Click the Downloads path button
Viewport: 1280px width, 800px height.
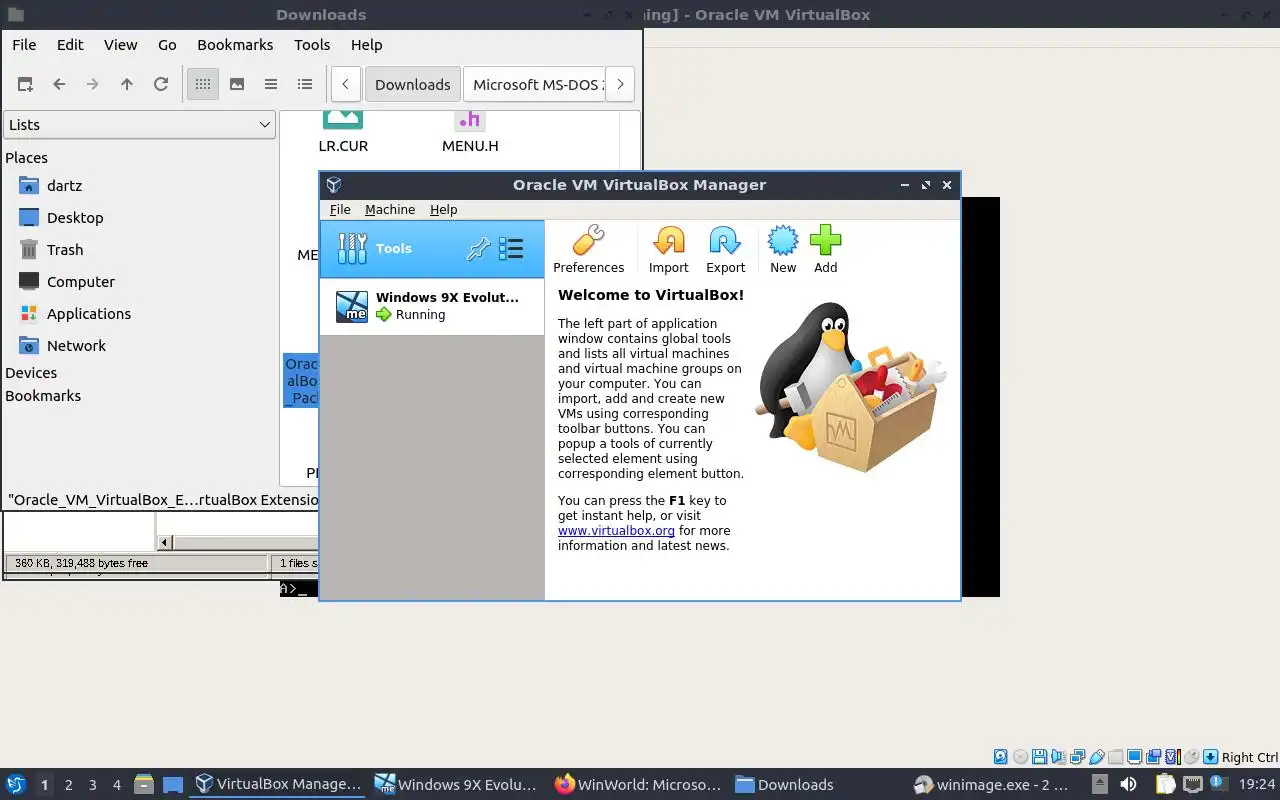(x=412, y=85)
